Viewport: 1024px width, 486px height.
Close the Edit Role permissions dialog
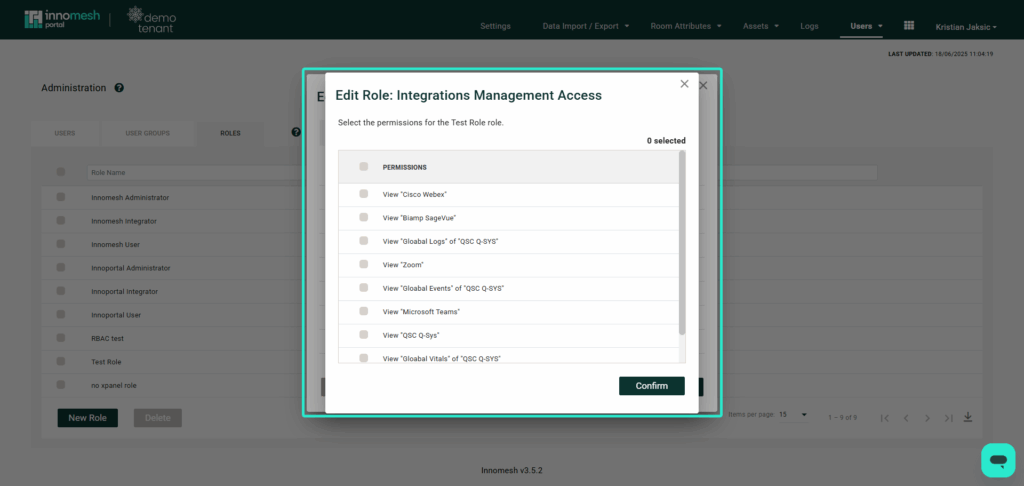click(684, 84)
